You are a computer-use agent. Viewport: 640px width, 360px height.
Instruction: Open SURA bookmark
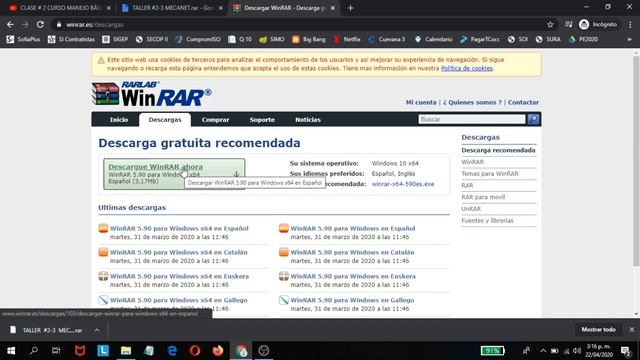tap(548, 39)
